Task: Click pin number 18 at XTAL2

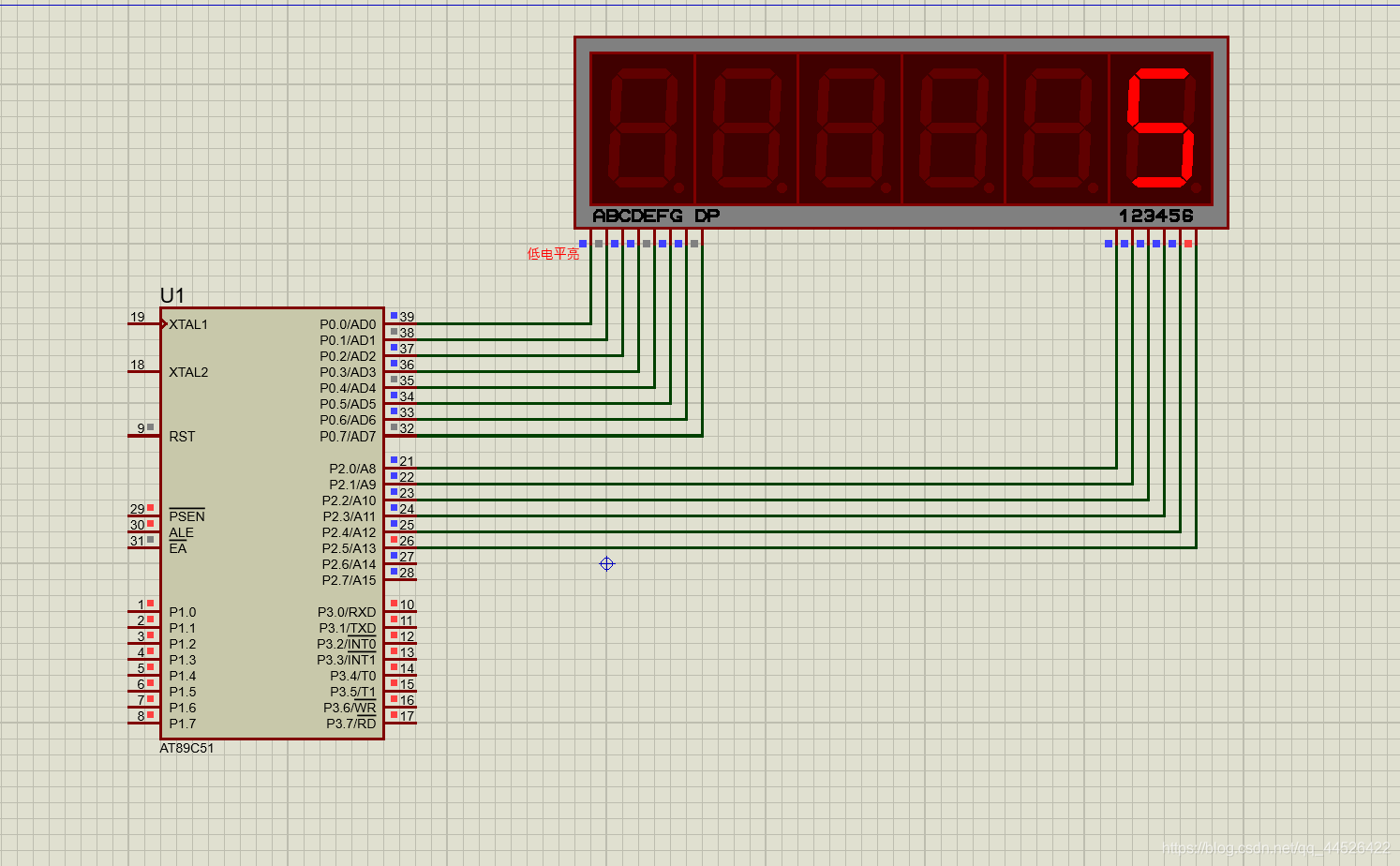Action: (138, 365)
